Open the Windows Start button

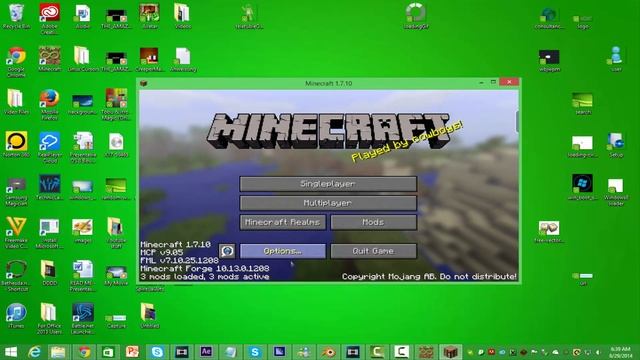(x=11, y=352)
